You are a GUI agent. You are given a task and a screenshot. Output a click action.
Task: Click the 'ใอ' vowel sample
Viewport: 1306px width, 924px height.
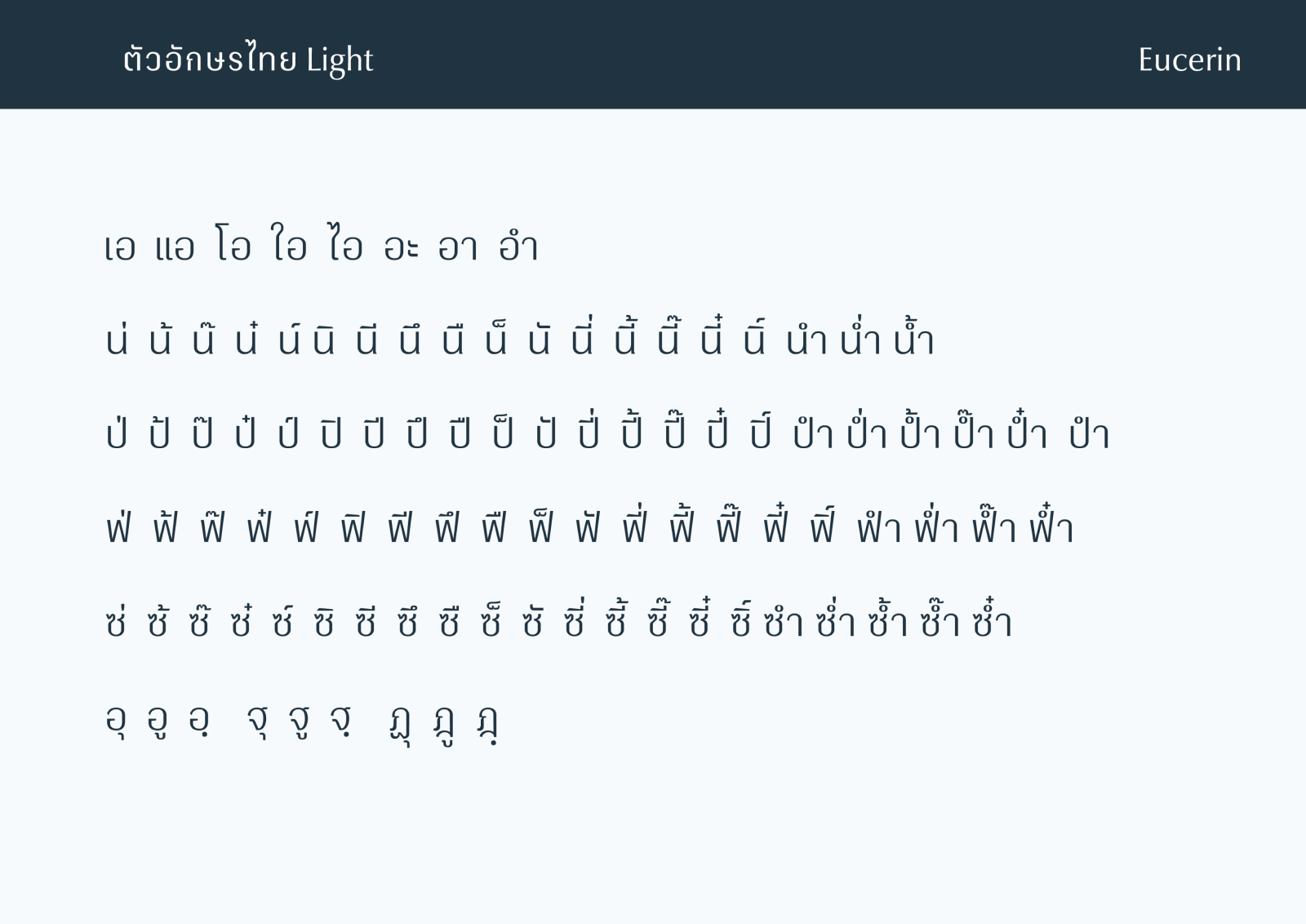pyautogui.click(x=290, y=243)
